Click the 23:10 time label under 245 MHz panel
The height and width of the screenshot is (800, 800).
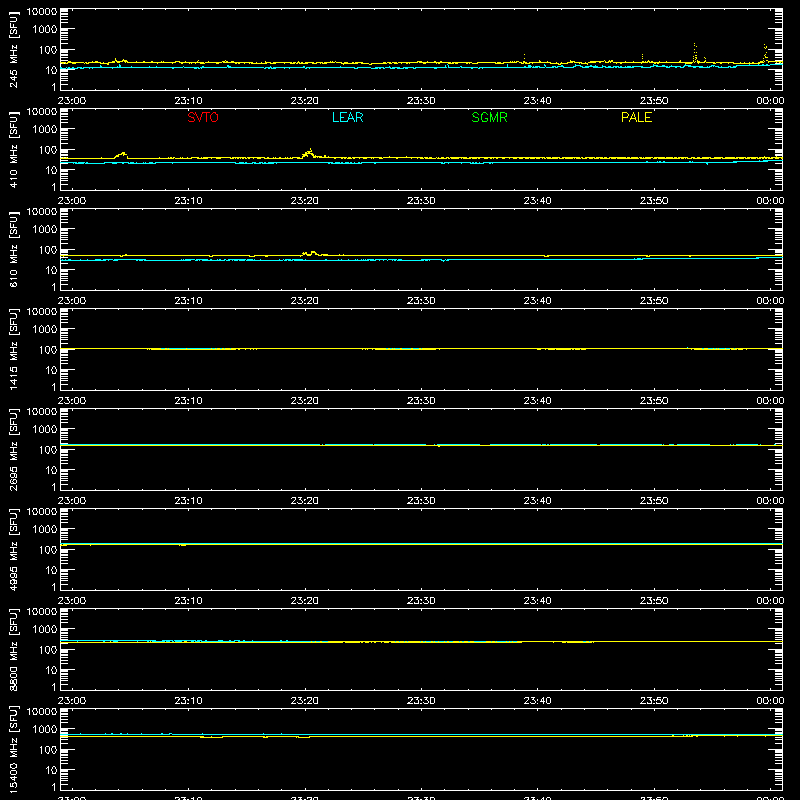(x=188, y=101)
